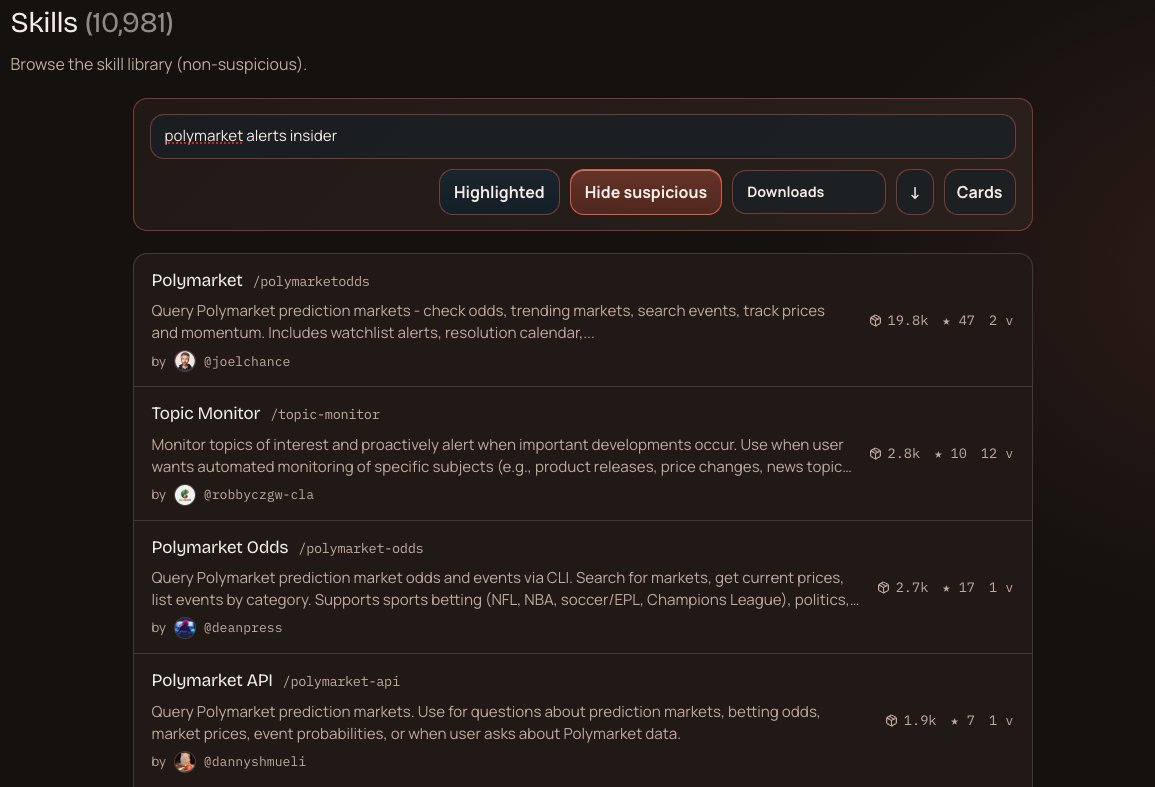The height and width of the screenshot is (787, 1155).
Task: Click the "12 v" versions label
Action: coord(997,453)
